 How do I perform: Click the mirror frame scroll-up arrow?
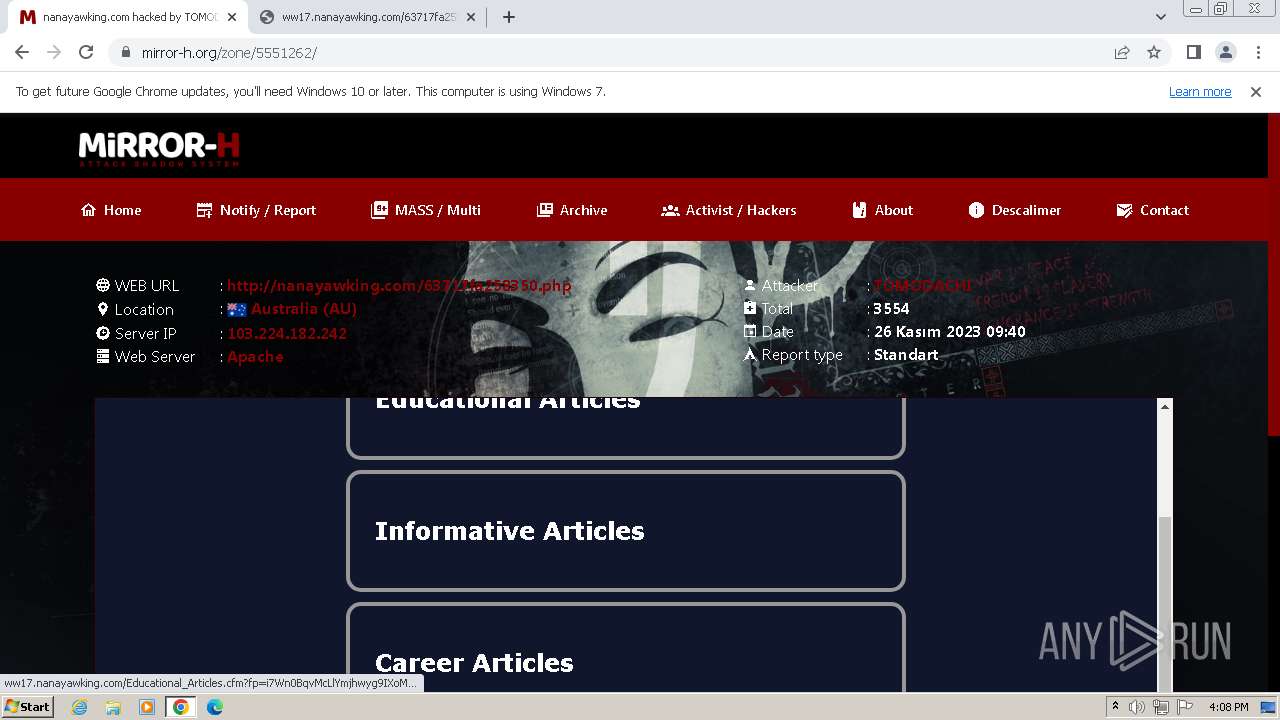(x=1164, y=406)
